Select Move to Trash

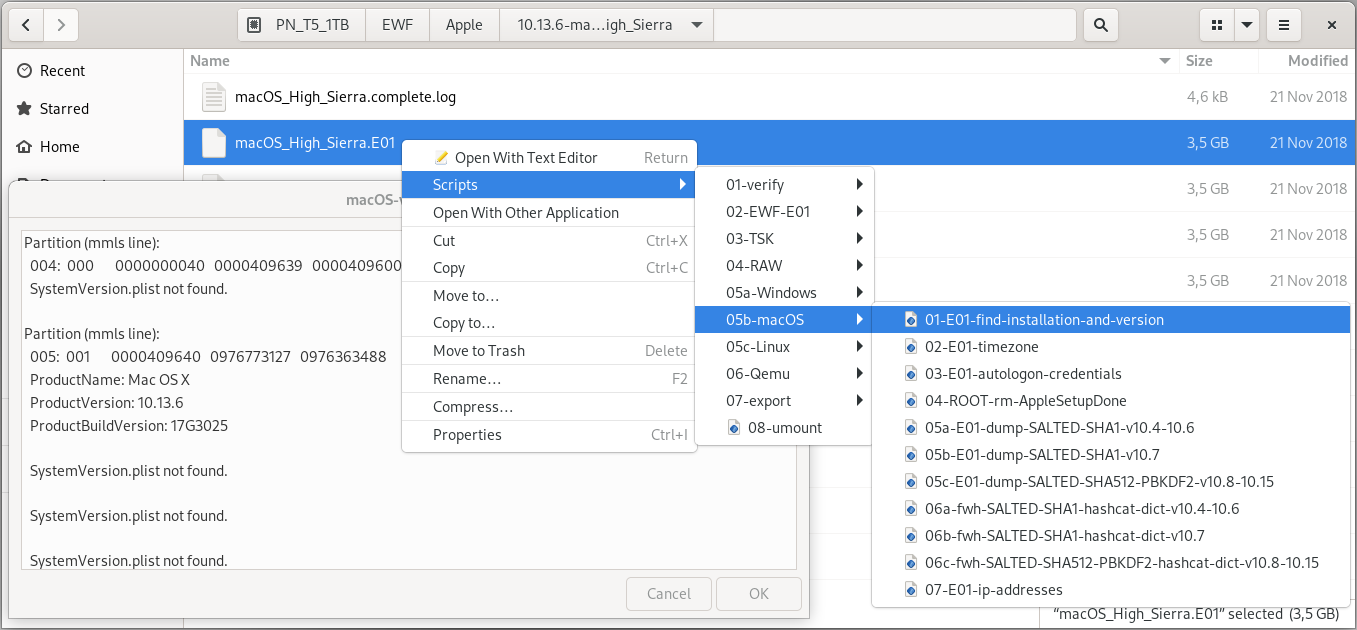click(x=549, y=351)
